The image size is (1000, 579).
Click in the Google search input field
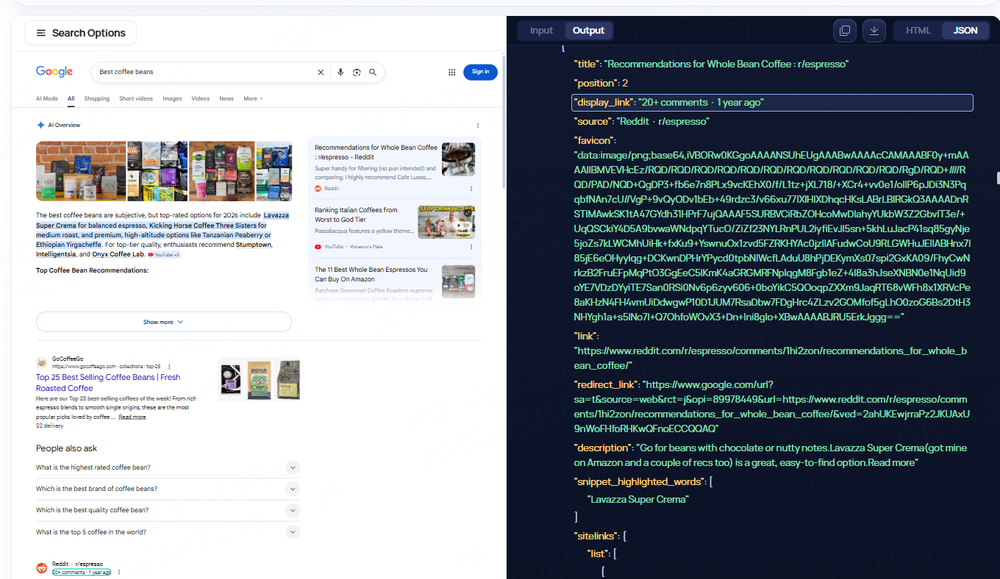[x=204, y=72]
